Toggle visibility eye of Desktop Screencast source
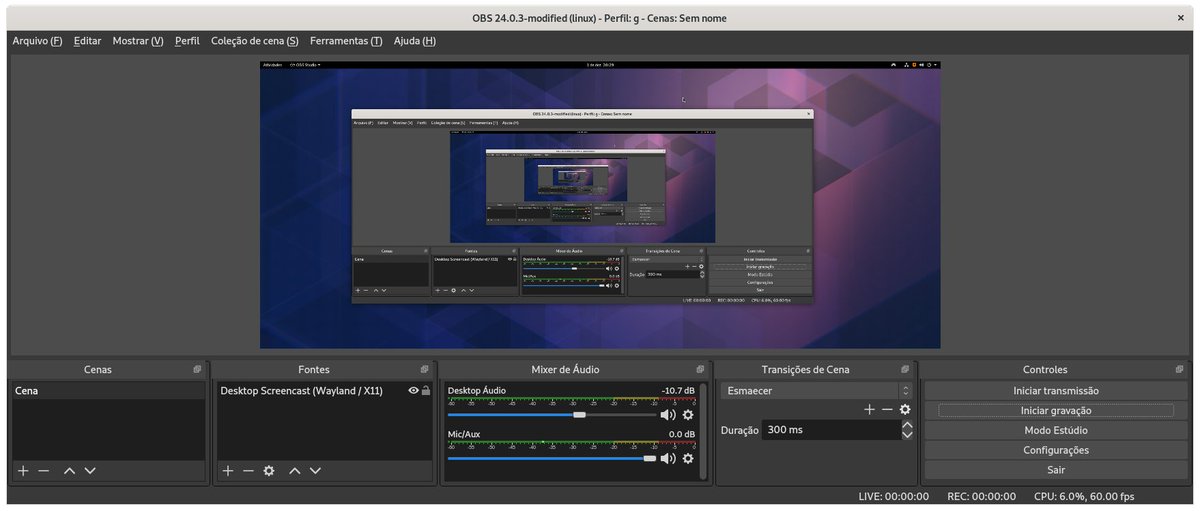 coord(413,391)
